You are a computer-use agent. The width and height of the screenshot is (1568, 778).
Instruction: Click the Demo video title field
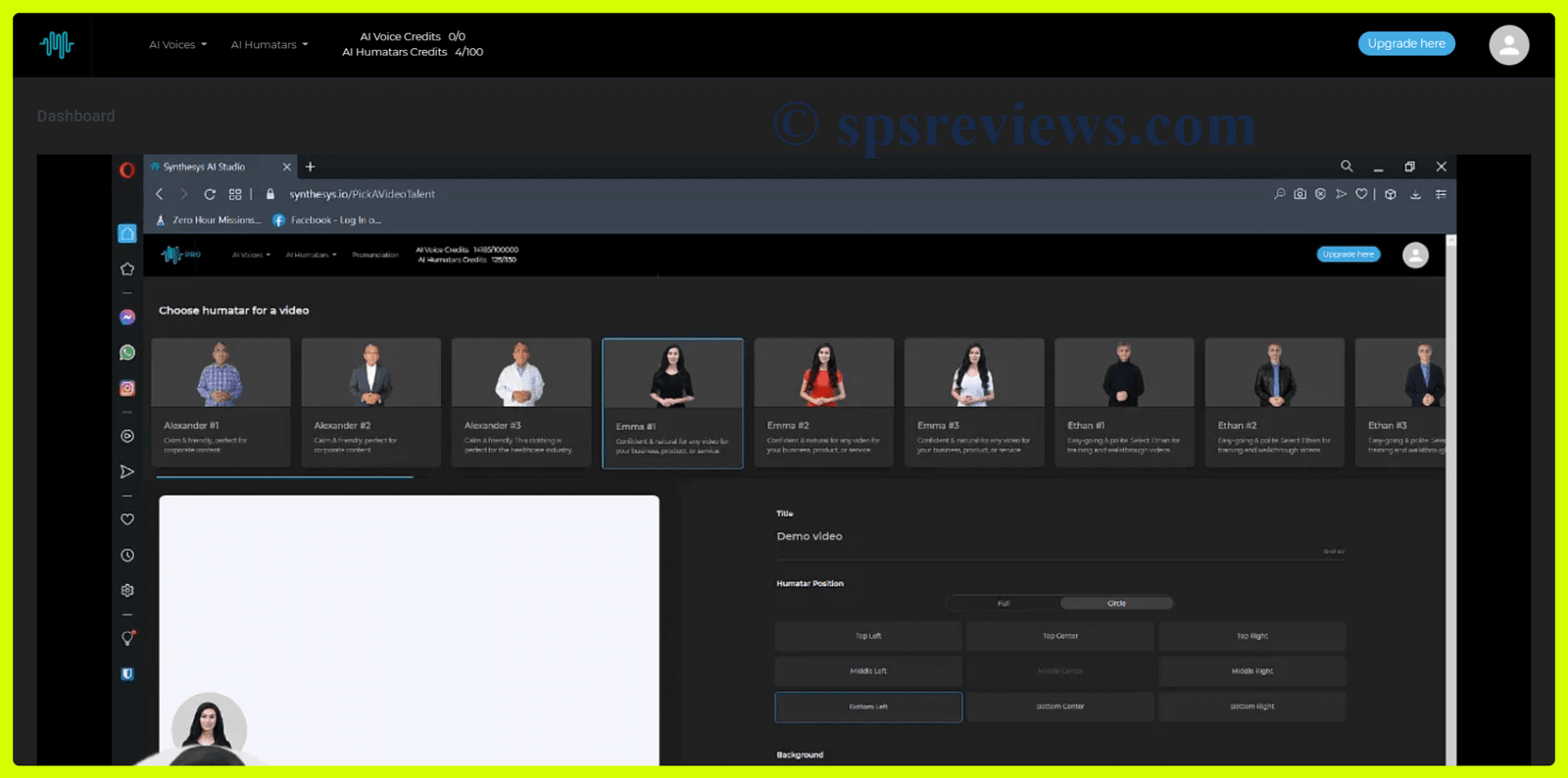click(1060, 537)
